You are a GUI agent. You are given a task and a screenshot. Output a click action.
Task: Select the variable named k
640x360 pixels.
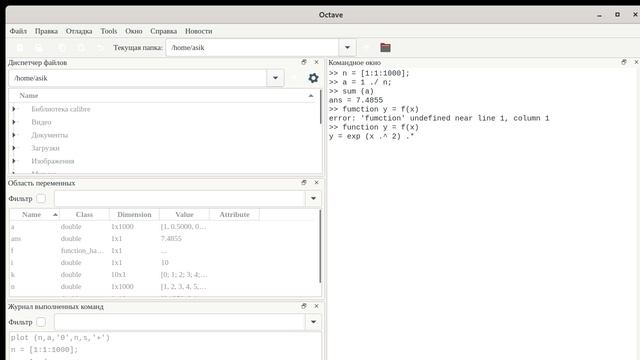coord(13,275)
